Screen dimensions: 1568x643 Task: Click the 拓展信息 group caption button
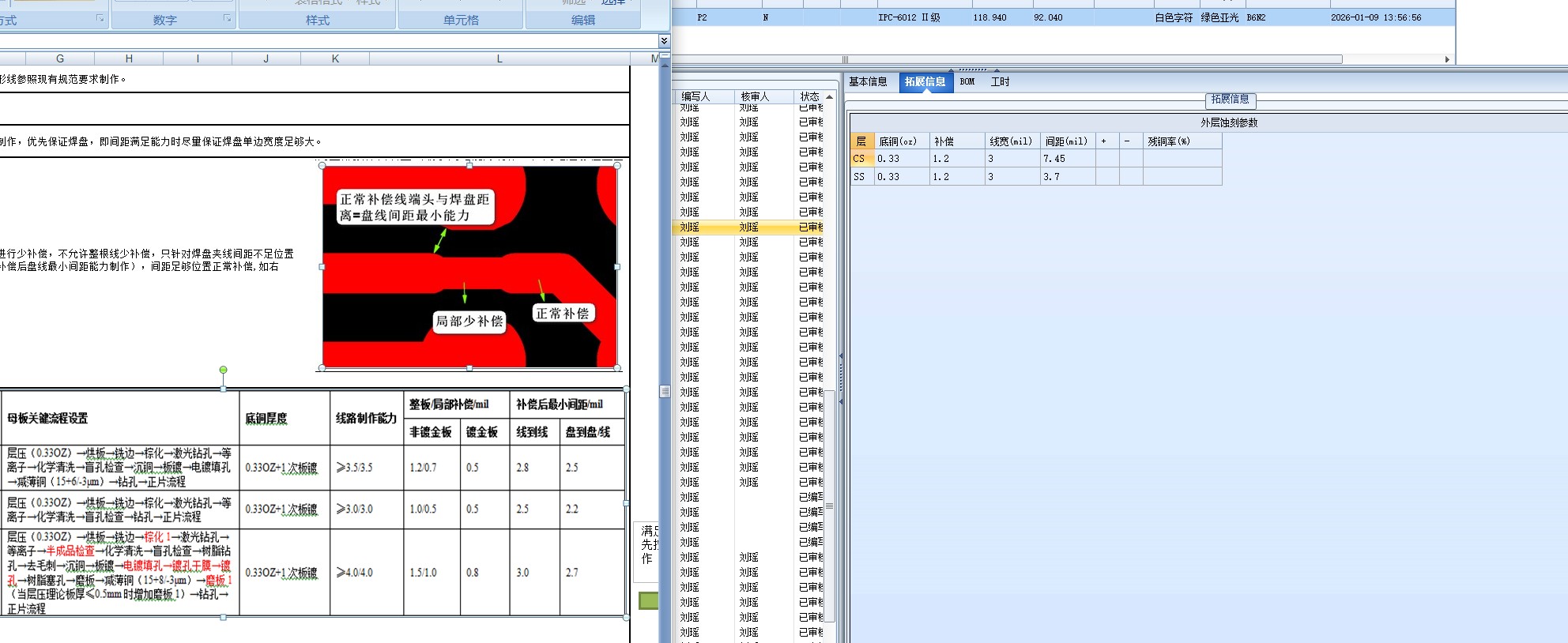pyautogui.click(x=1231, y=100)
